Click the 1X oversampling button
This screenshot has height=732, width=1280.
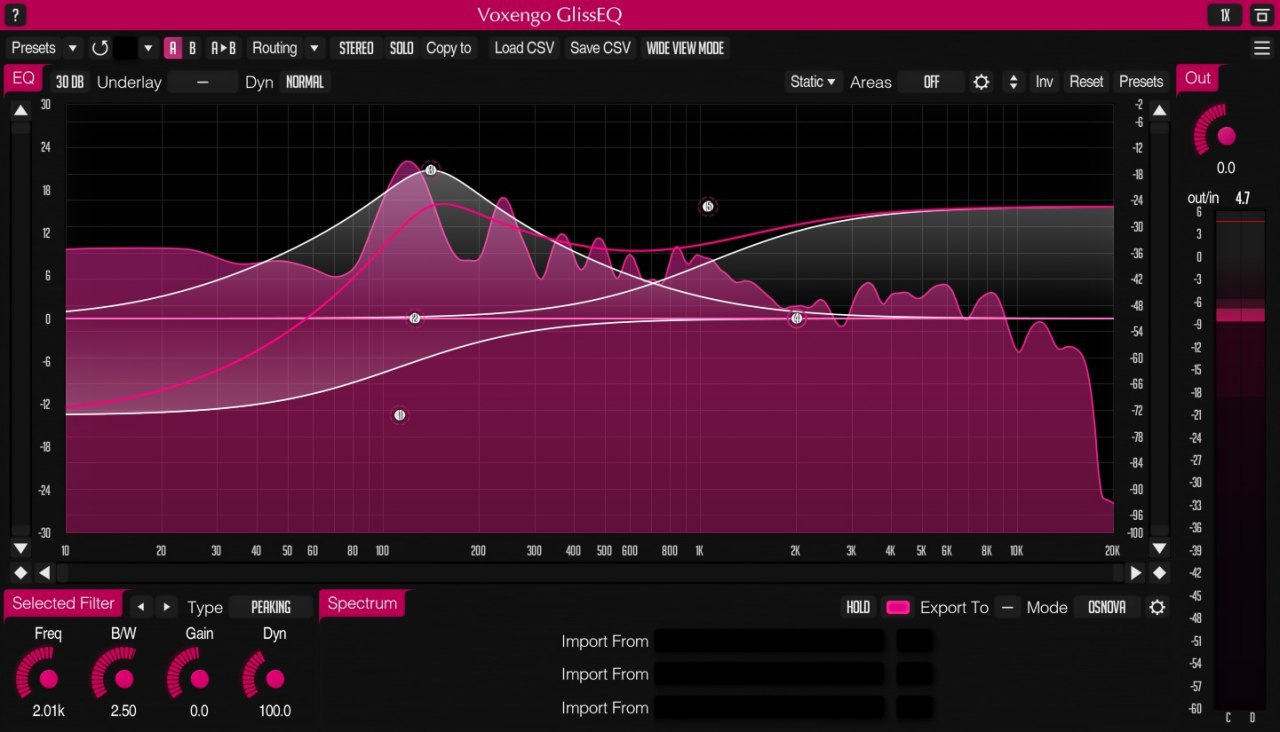coord(1225,15)
